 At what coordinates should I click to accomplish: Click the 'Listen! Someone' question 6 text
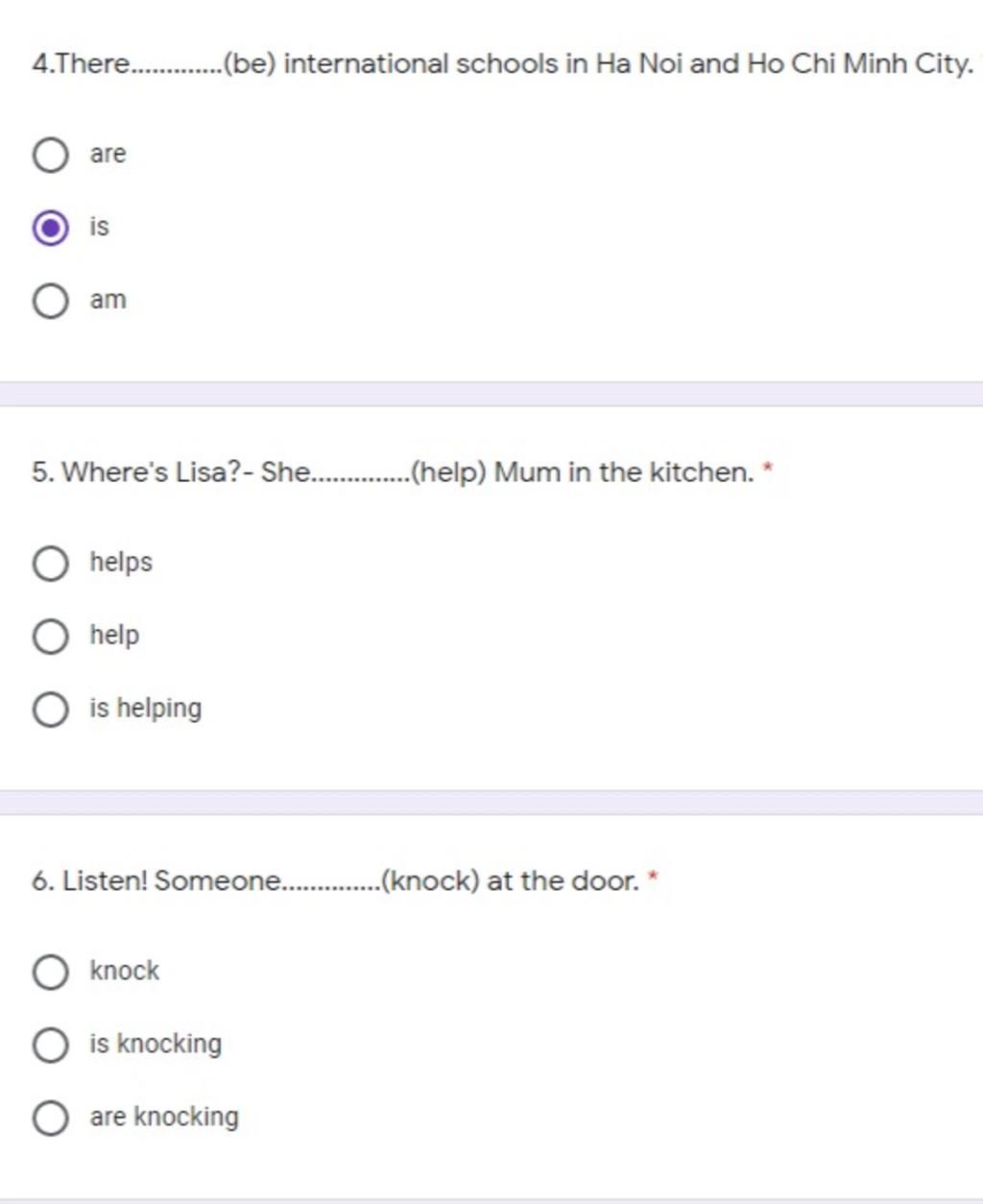pyautogui.click(x=335, y=880)
